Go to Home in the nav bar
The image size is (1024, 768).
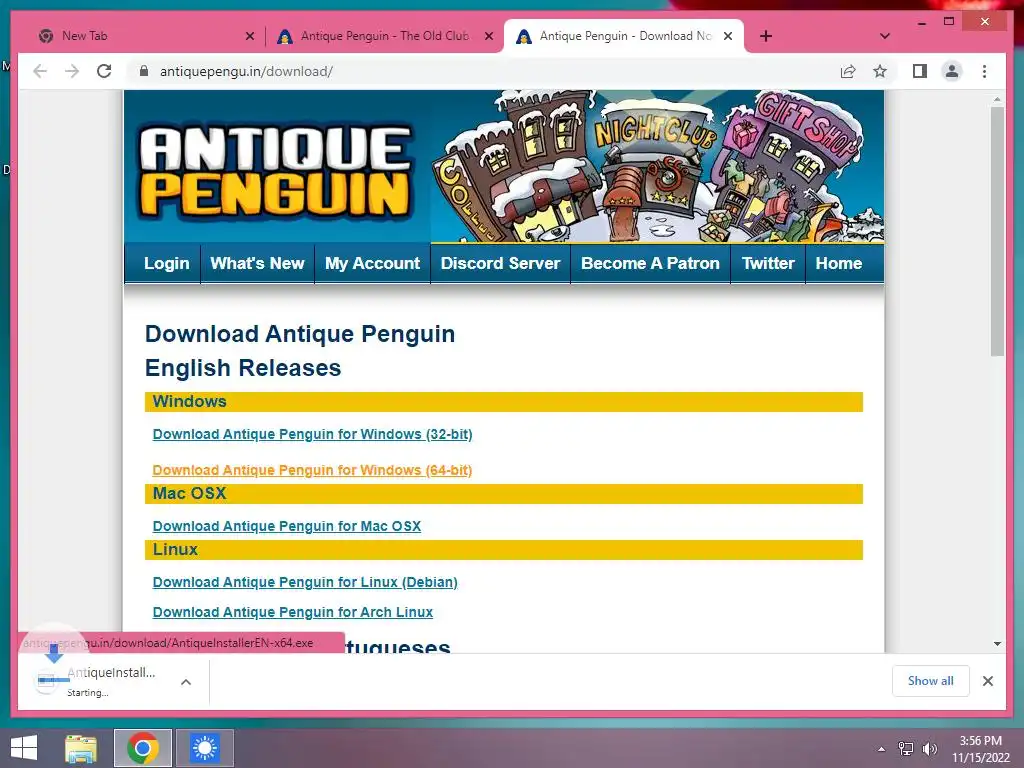(x=839, y=263)
